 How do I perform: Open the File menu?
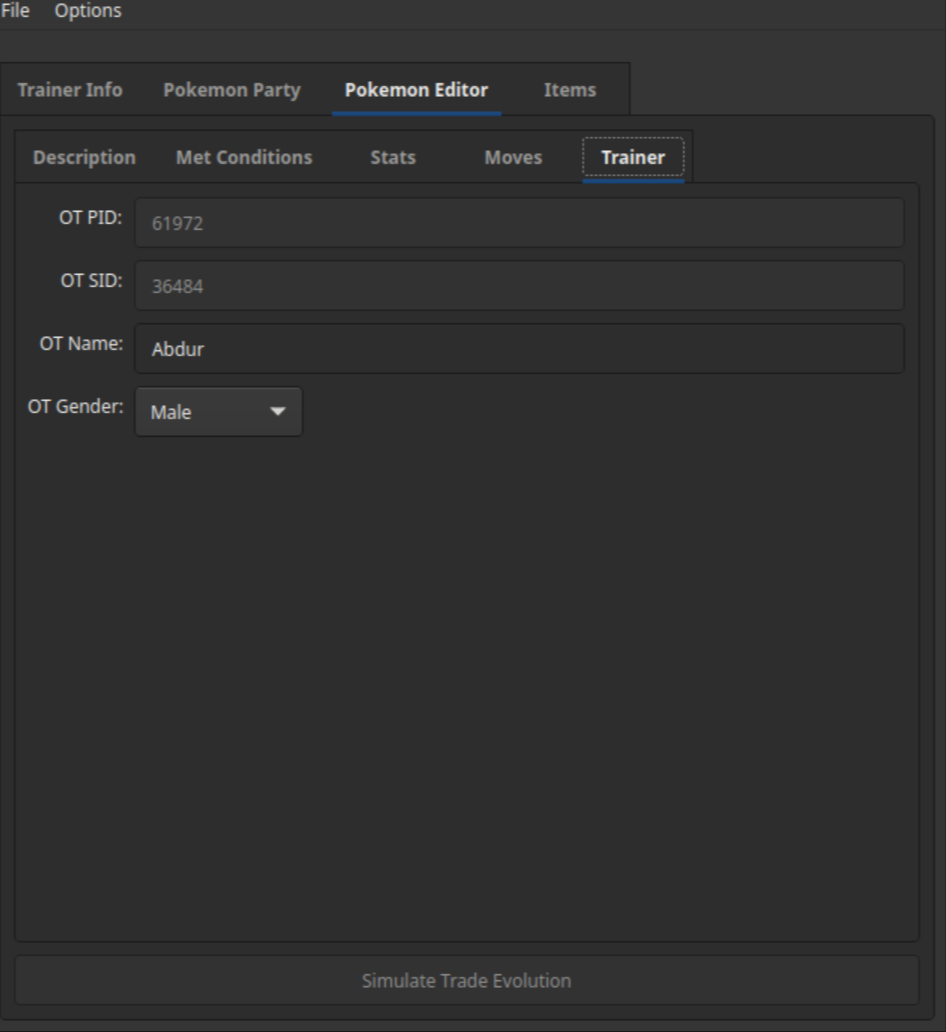pyautogui.click(x=14, y=11)
